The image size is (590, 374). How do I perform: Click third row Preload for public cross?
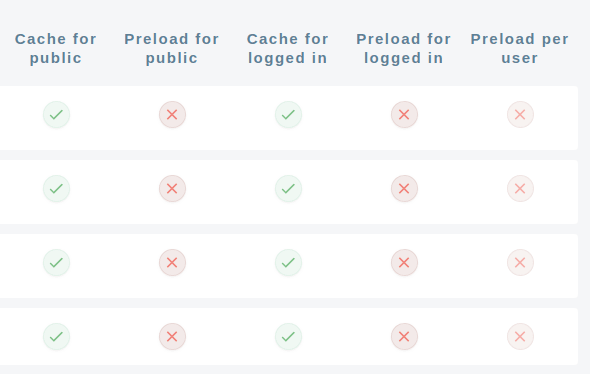pyautogui.click(x=172, y=263)
